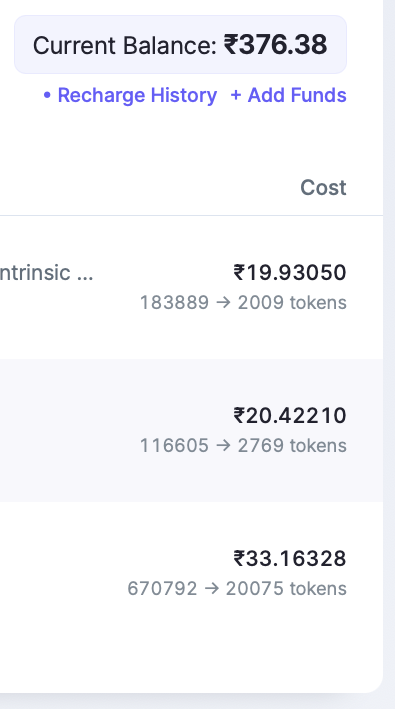Click the ₹376.38 balance amount
This screenshot has height=709, width=395.
(275, 45)
